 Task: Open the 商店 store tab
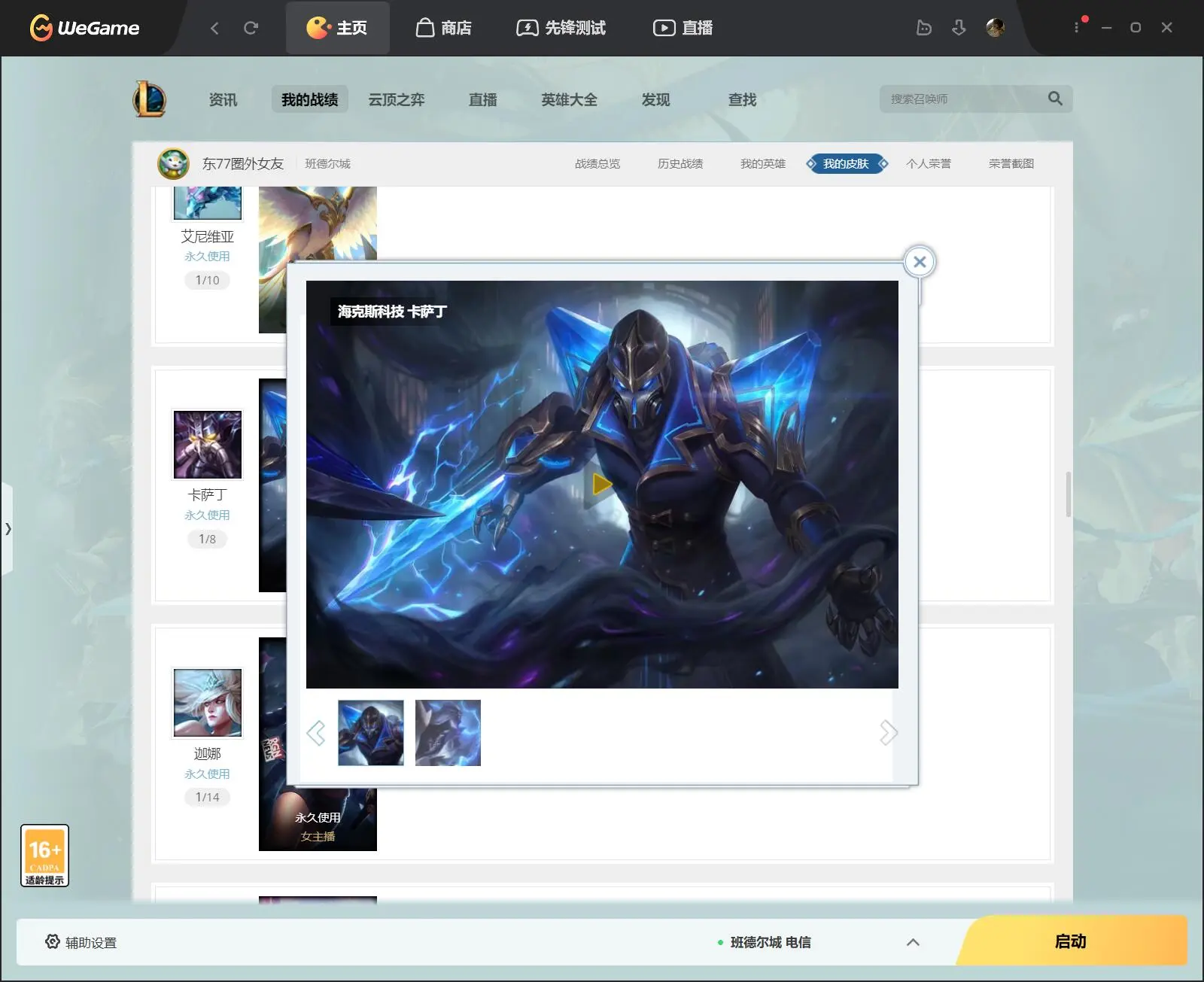(444, 28)
